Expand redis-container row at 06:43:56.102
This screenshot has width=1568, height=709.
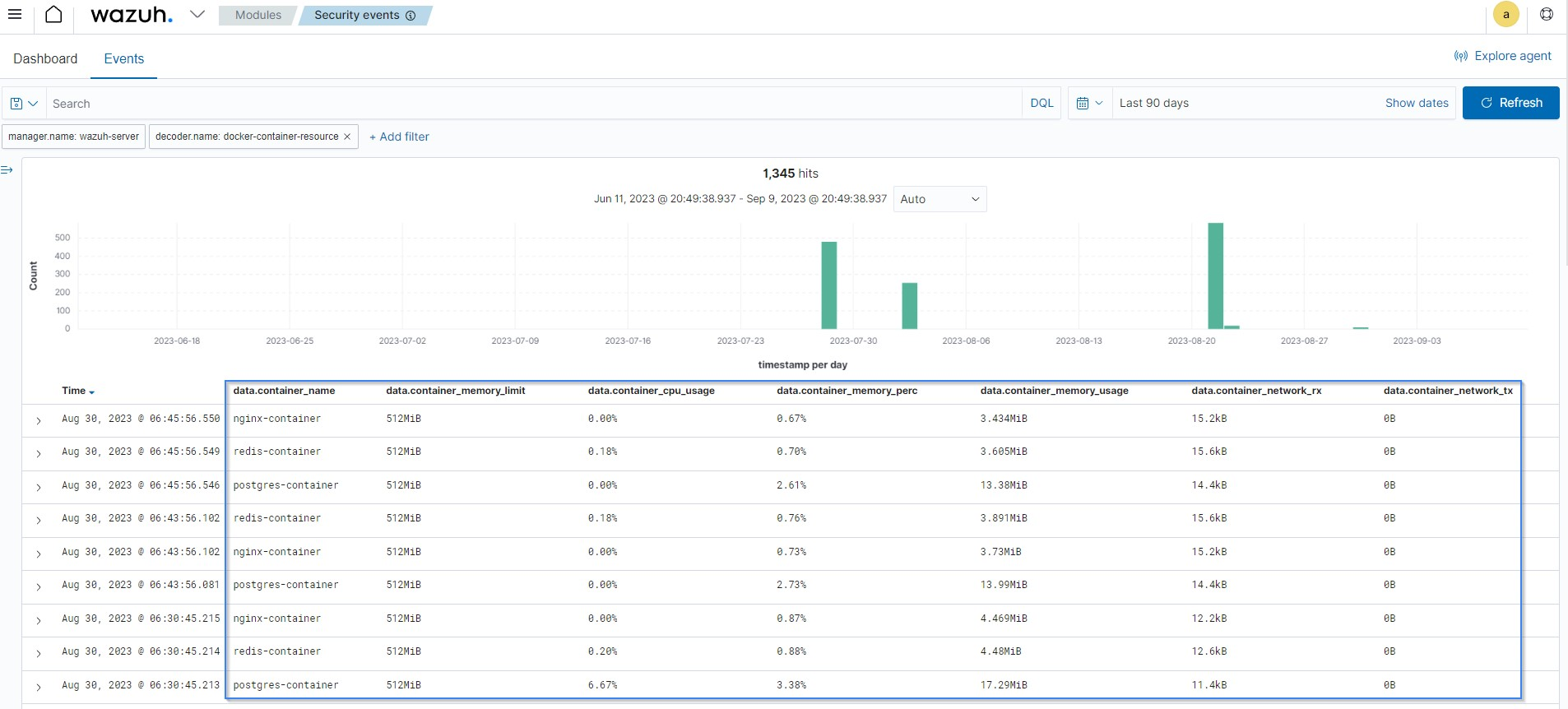[x=38, y=520]
